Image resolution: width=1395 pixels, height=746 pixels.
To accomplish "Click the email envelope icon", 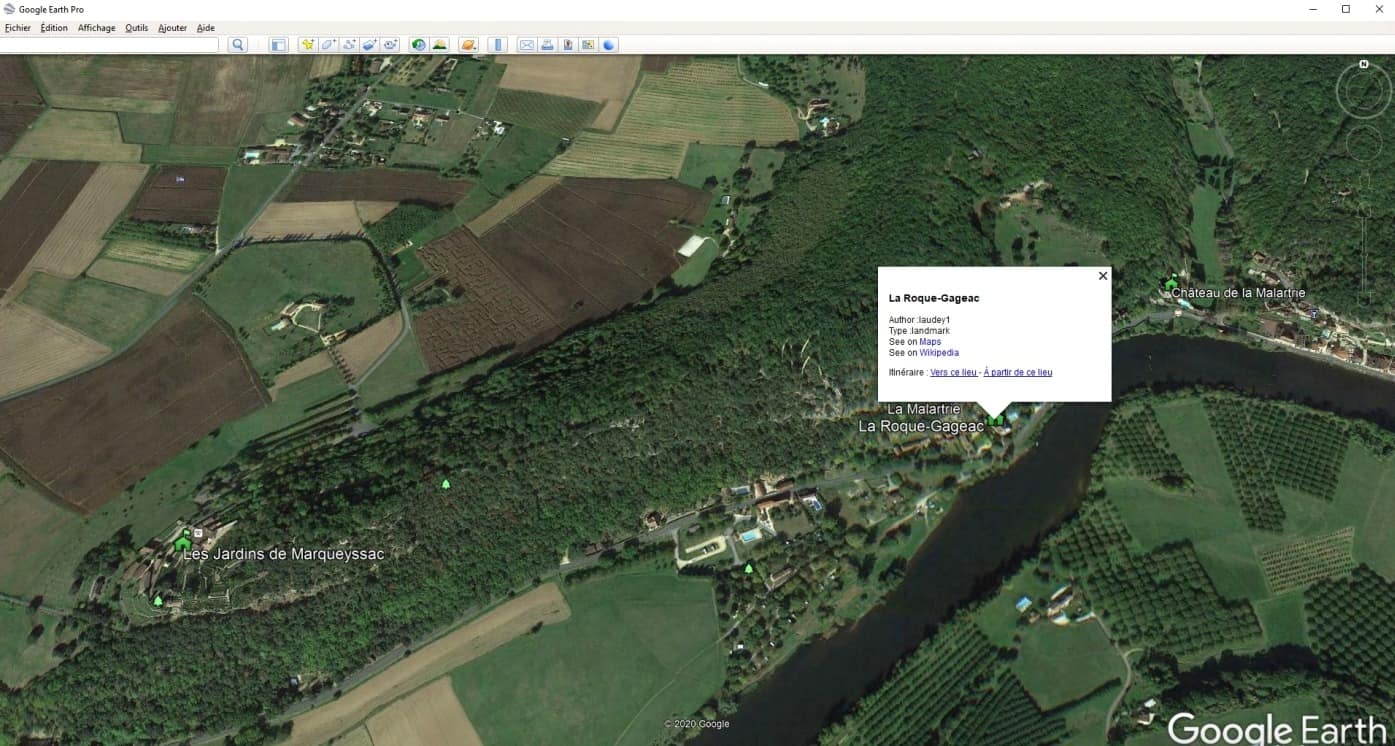I will pos(526,45).
